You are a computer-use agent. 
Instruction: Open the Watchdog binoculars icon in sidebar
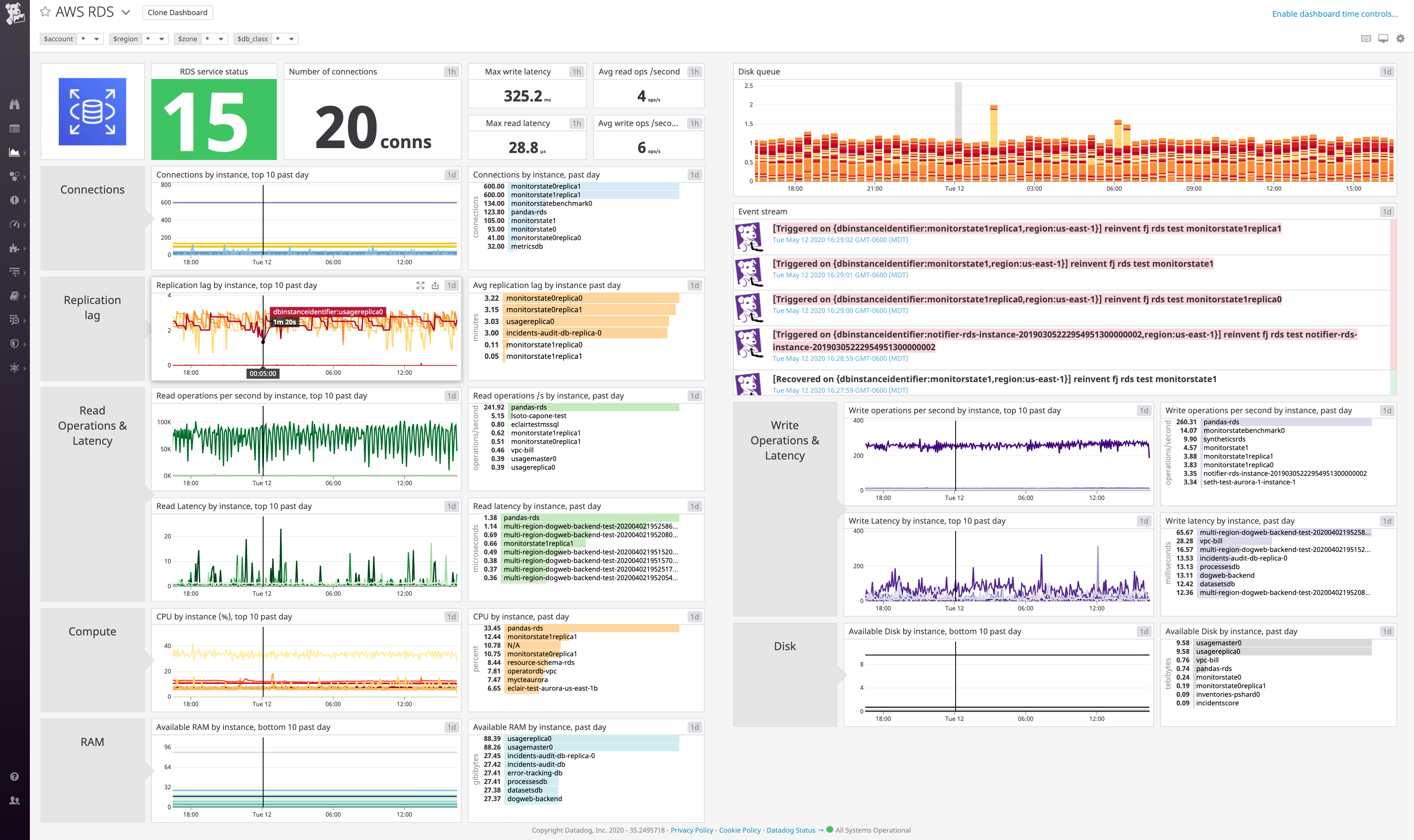click(x=15, y=104)
